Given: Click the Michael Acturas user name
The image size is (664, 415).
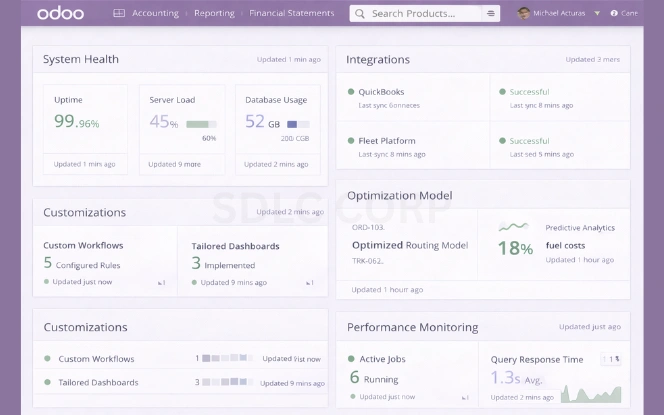Looking at the screenshot, I should click(x=559, y=13).
